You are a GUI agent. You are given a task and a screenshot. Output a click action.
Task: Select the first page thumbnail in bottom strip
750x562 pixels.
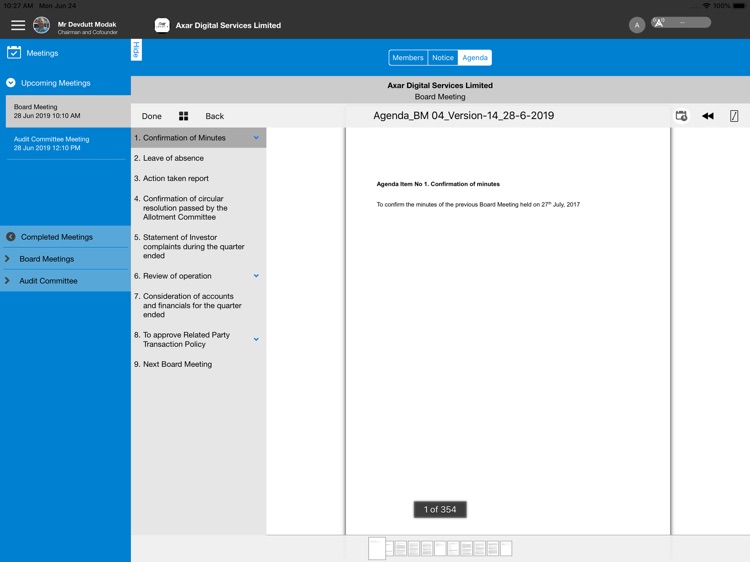pos(376,548)
